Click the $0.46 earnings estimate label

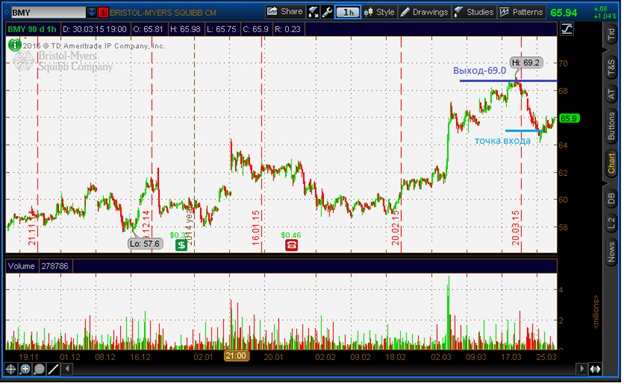point(291,236)
